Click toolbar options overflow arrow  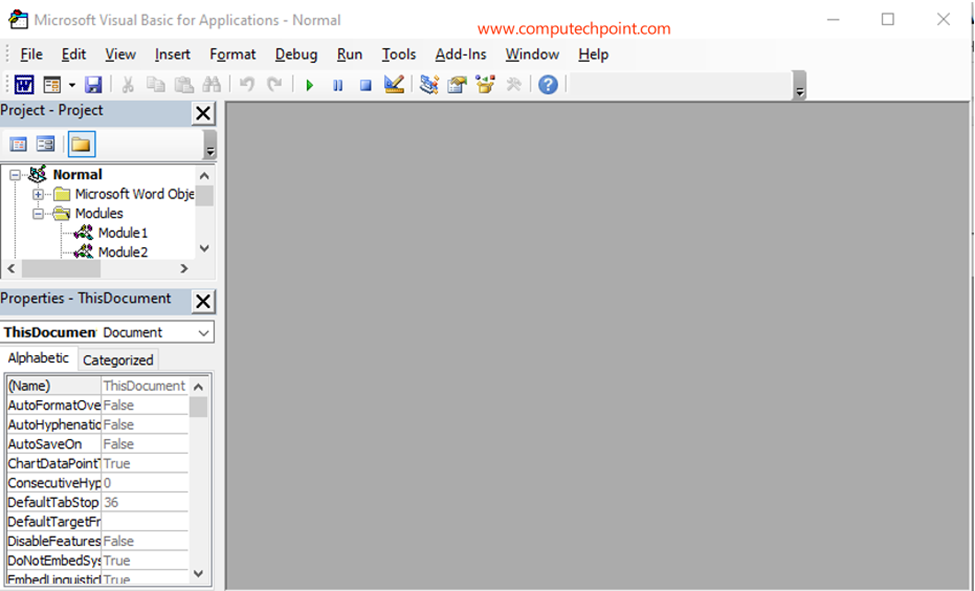[x=800, y=86]
